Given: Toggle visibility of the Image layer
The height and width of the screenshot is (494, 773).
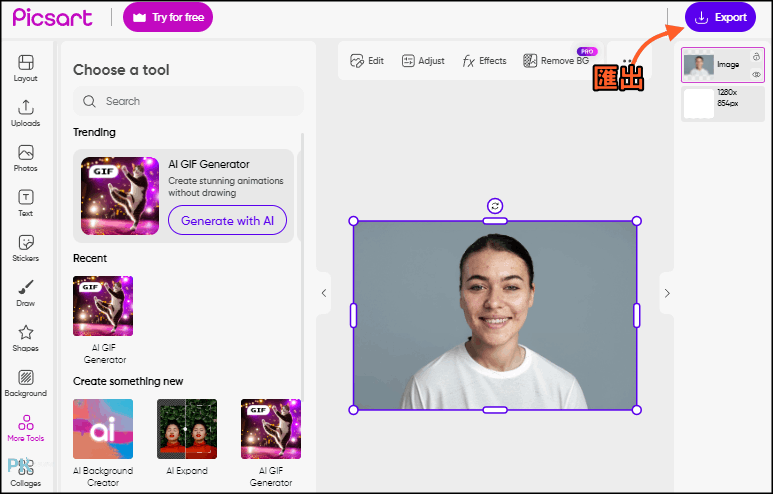Looking at the screenshot, I should coord(756,74).
